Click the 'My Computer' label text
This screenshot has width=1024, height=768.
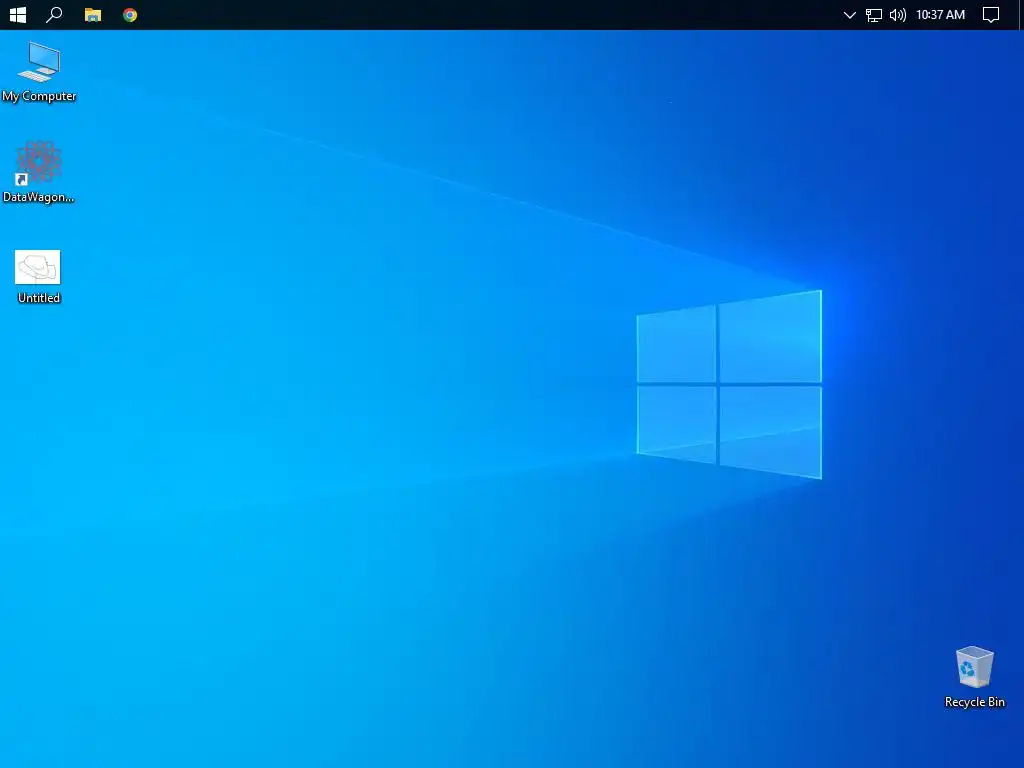[39, 96]
